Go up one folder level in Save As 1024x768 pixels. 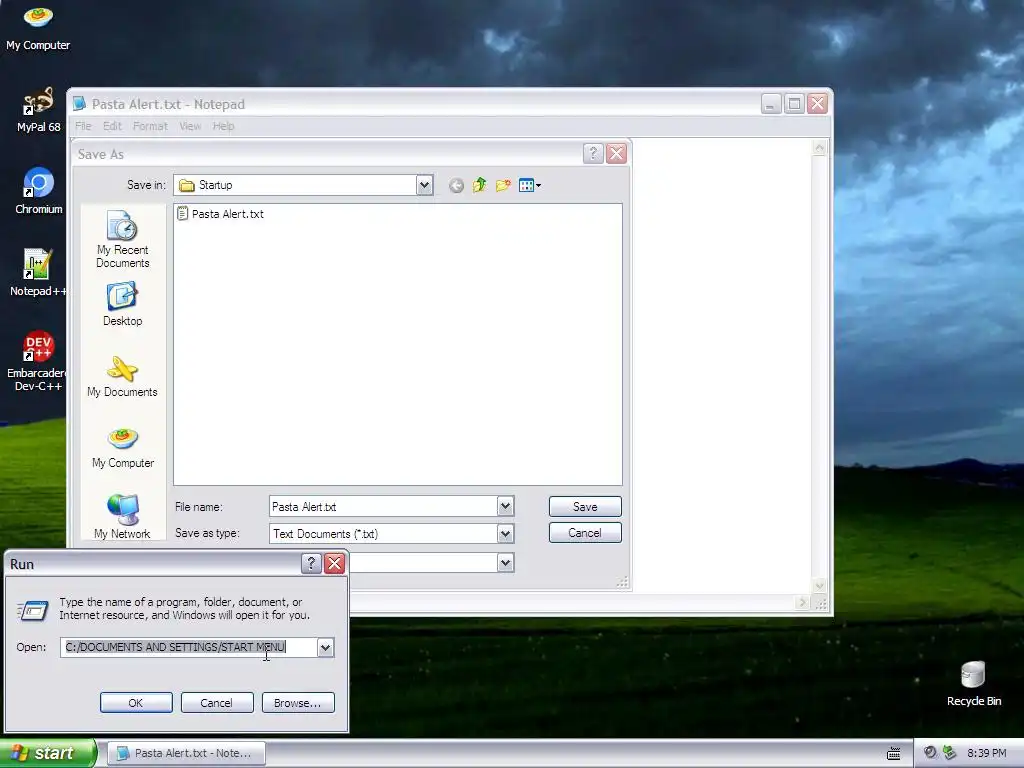479,185
